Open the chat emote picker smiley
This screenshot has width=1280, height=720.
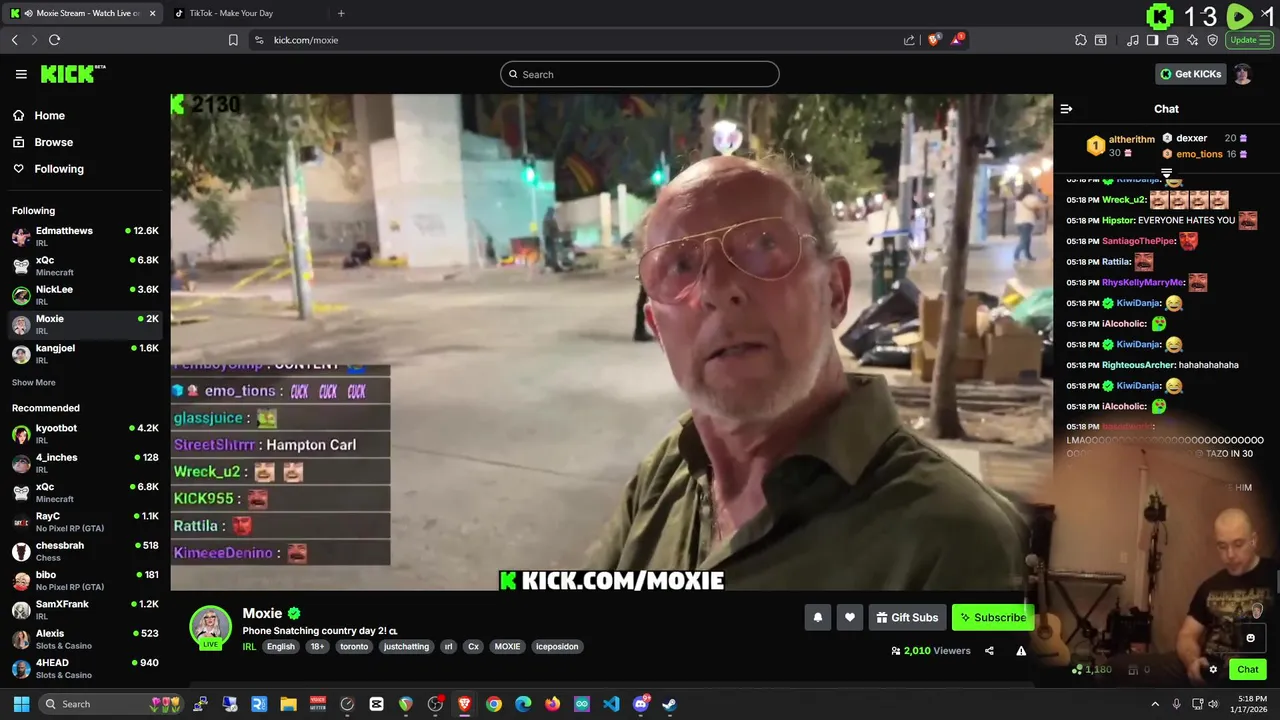(x=1250, y=638)
